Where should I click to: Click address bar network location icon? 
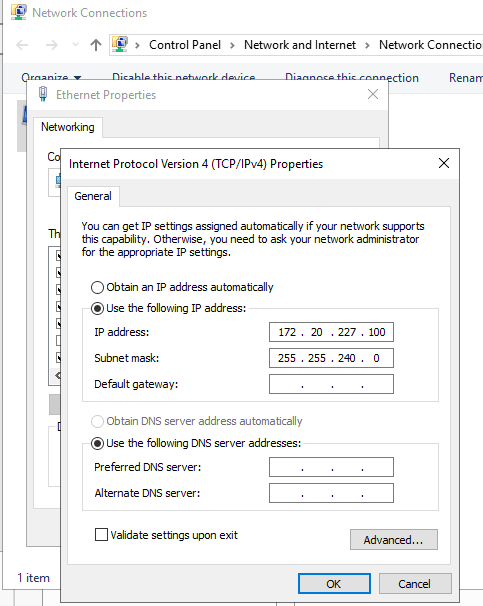point(120,44)
